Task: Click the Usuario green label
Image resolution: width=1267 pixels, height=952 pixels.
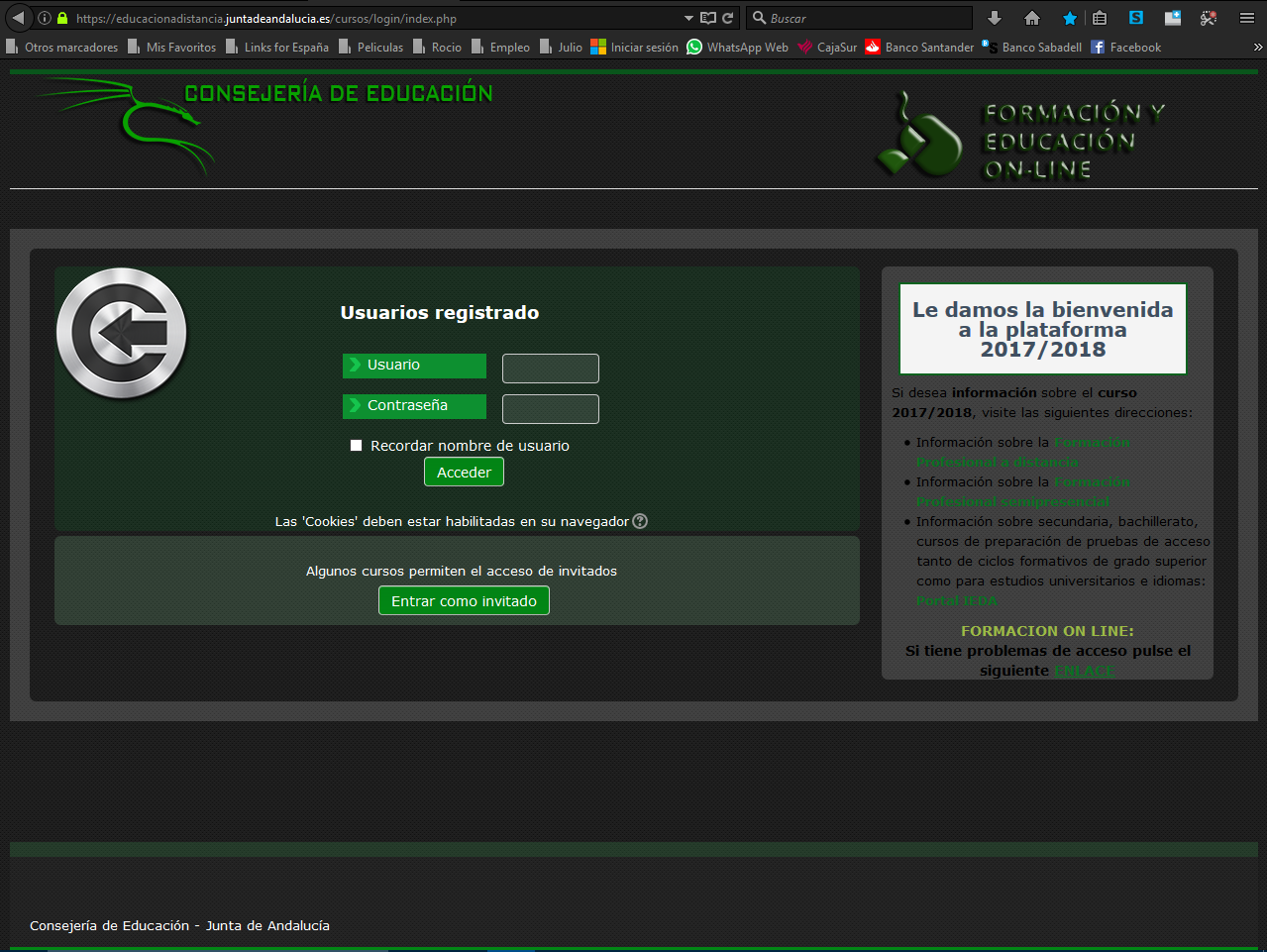Action: pyautogui.click(x=414, y=366)
